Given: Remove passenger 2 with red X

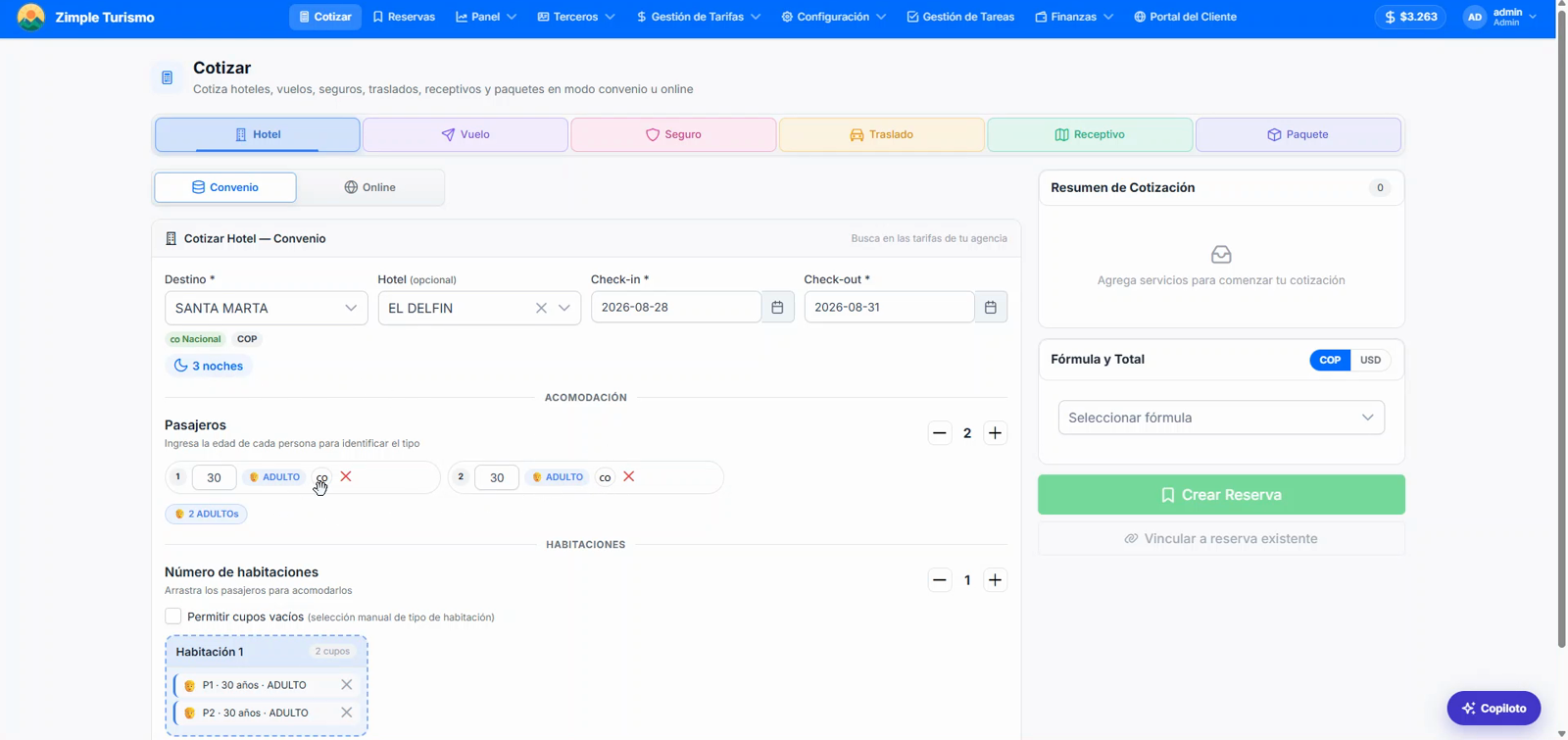Looking at the screenshot, I should point(629,476).
